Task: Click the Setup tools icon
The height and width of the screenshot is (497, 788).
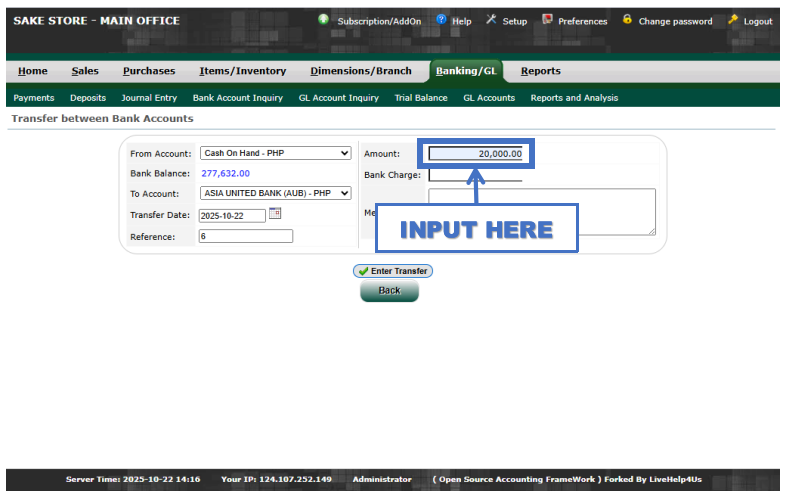Action: click(491, 20)
